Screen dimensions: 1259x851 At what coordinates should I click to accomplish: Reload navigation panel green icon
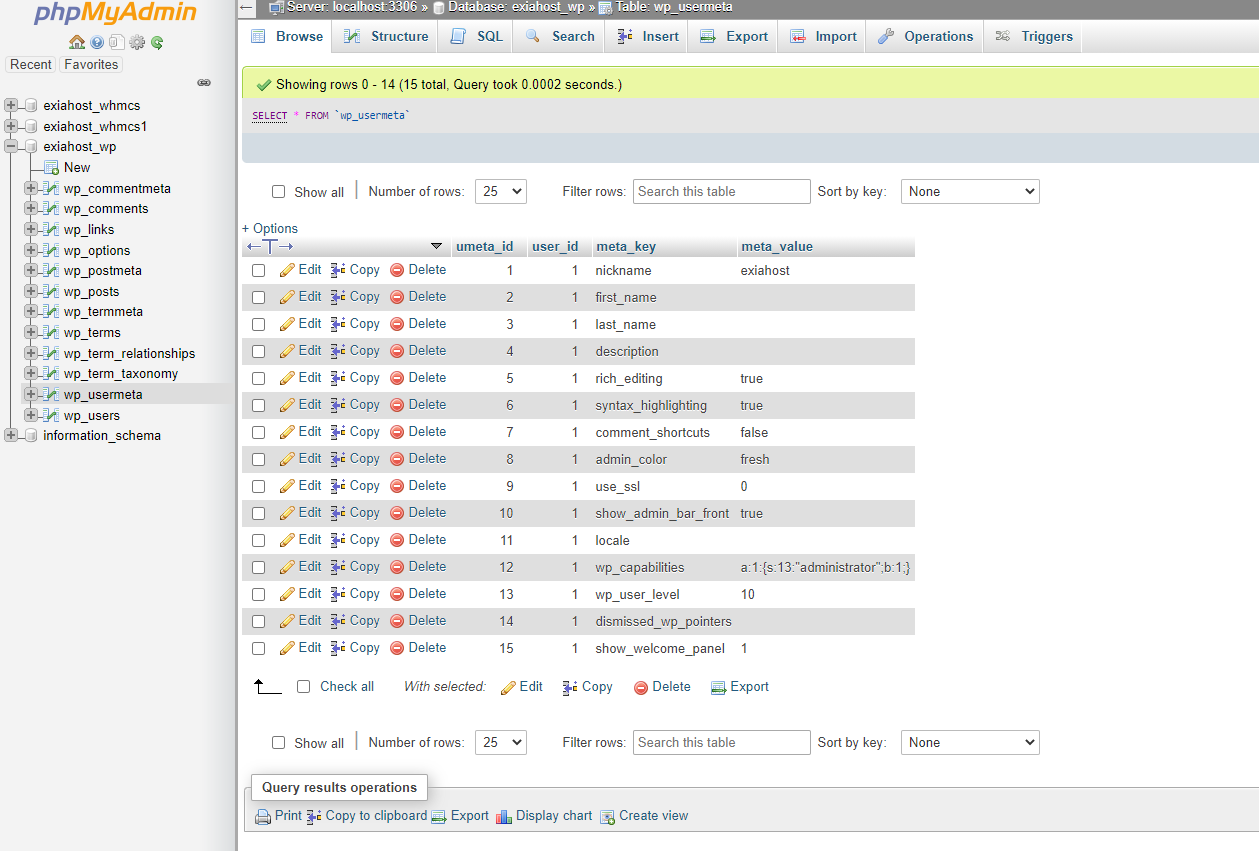pyautogui.click(x=157, y=42)
